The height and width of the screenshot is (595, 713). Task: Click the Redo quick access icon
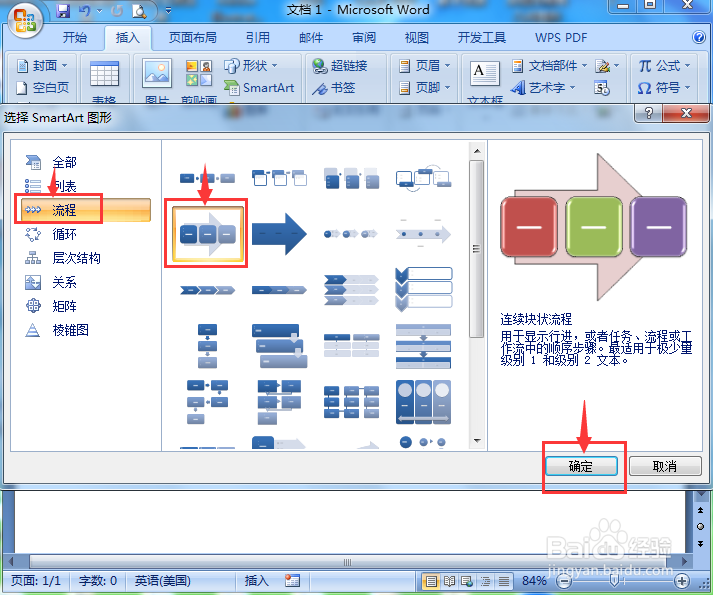tap(117, 10)
